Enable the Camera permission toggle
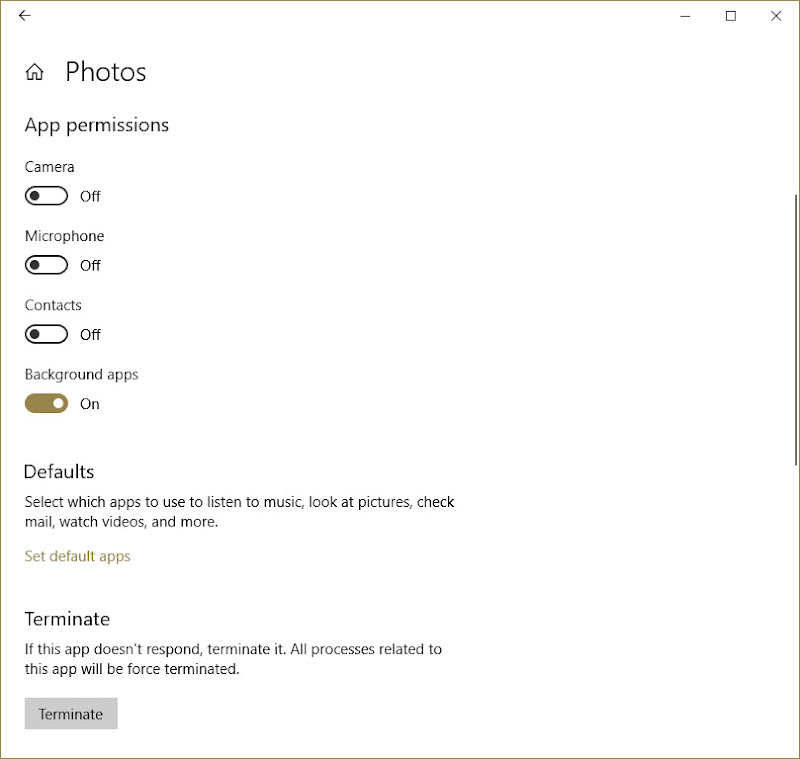 [x=46, y=196]
